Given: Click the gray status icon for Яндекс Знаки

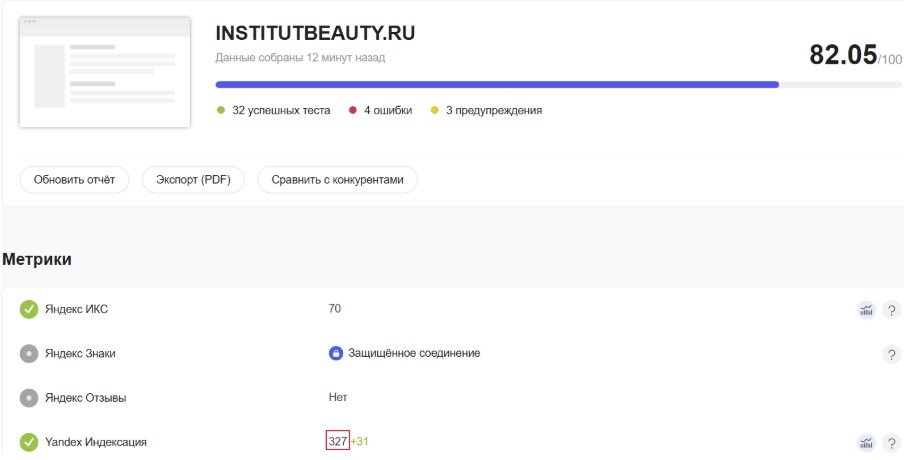Looking at the screenshot, I should pos(29,353).
